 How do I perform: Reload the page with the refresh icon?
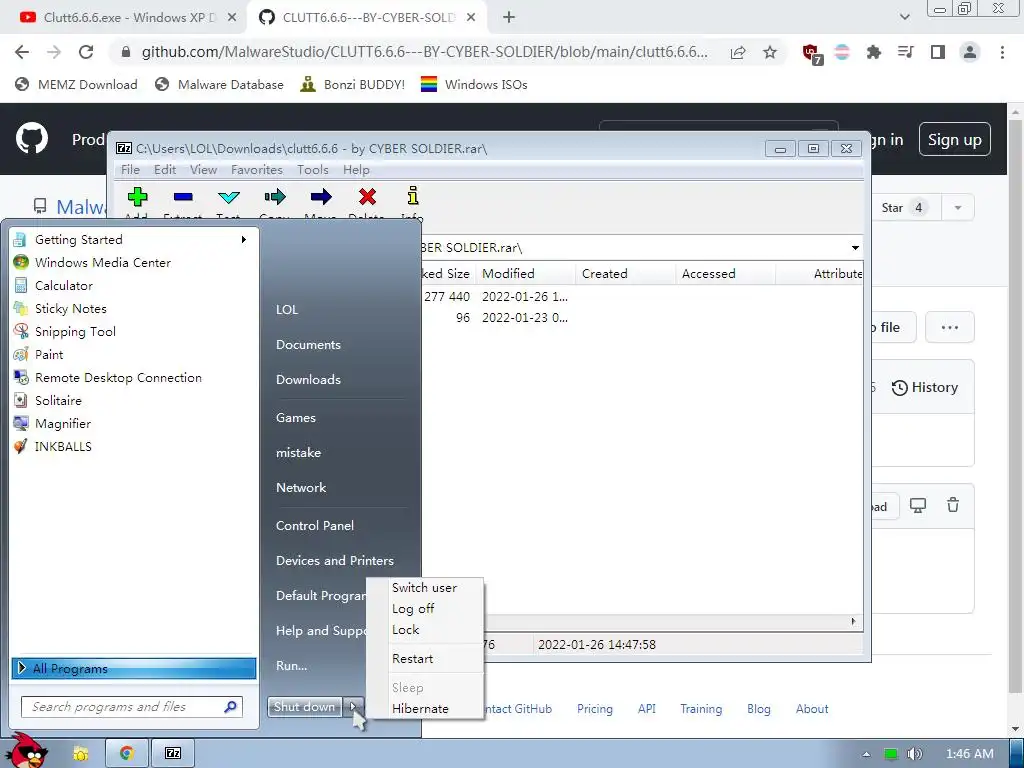[x=86, y=52]
